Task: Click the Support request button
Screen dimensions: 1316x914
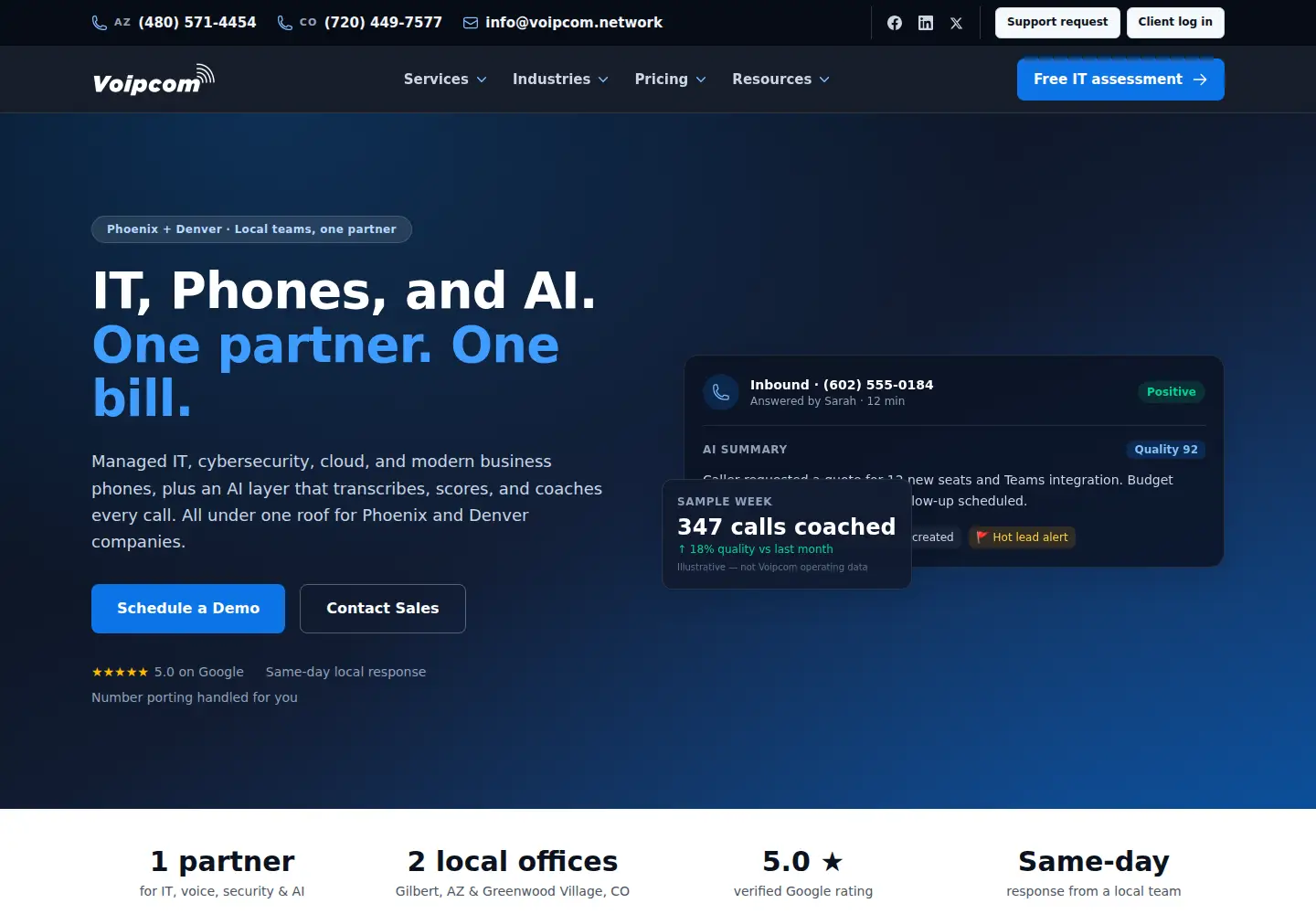Action: point(1057,23)
